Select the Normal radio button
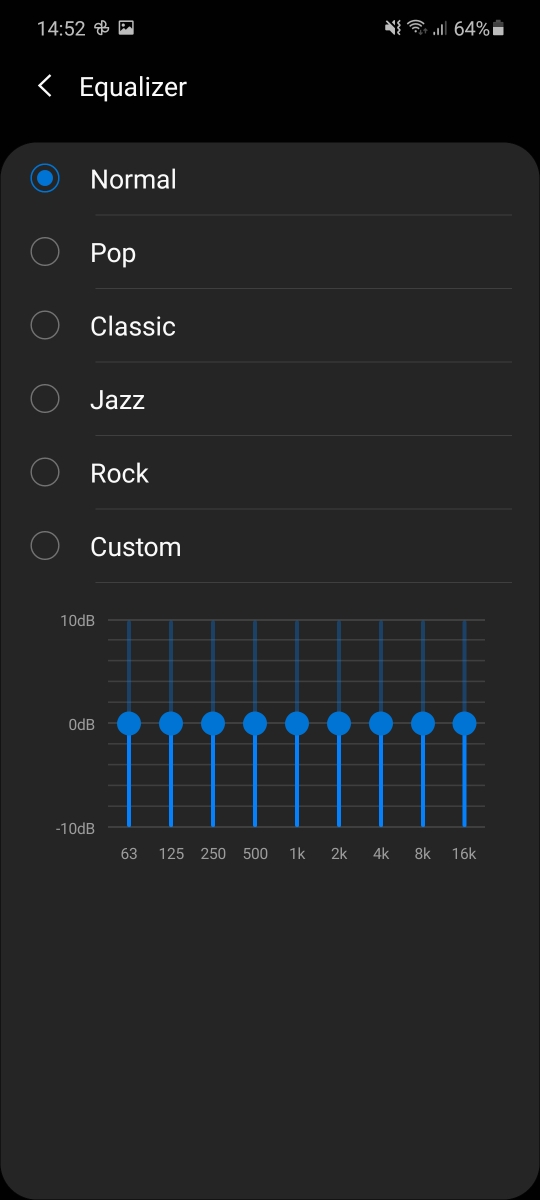Screen dimensions: 540x1200 (45, 179)
